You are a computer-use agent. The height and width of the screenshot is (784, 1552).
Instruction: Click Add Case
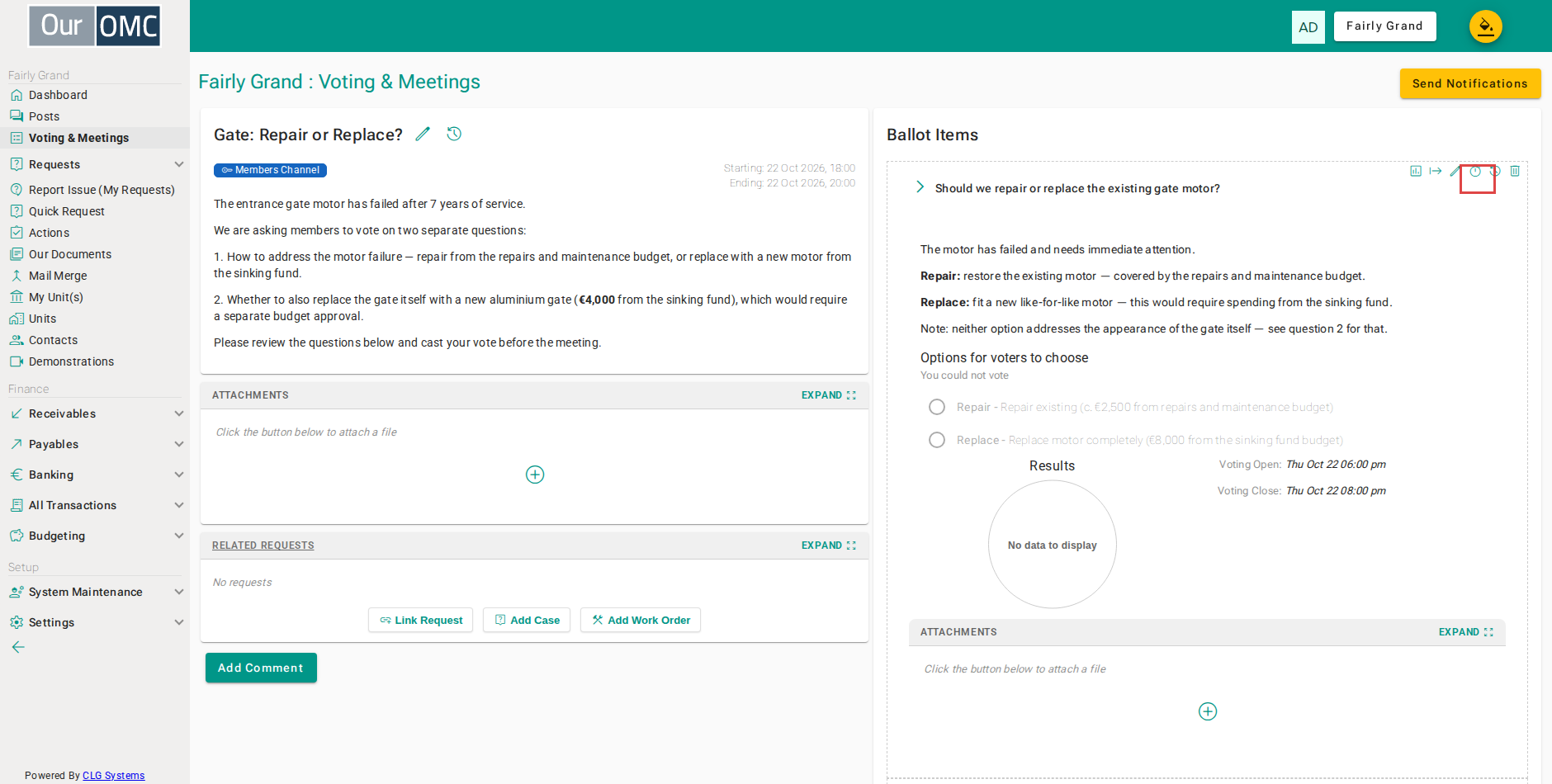coord(527,620)
